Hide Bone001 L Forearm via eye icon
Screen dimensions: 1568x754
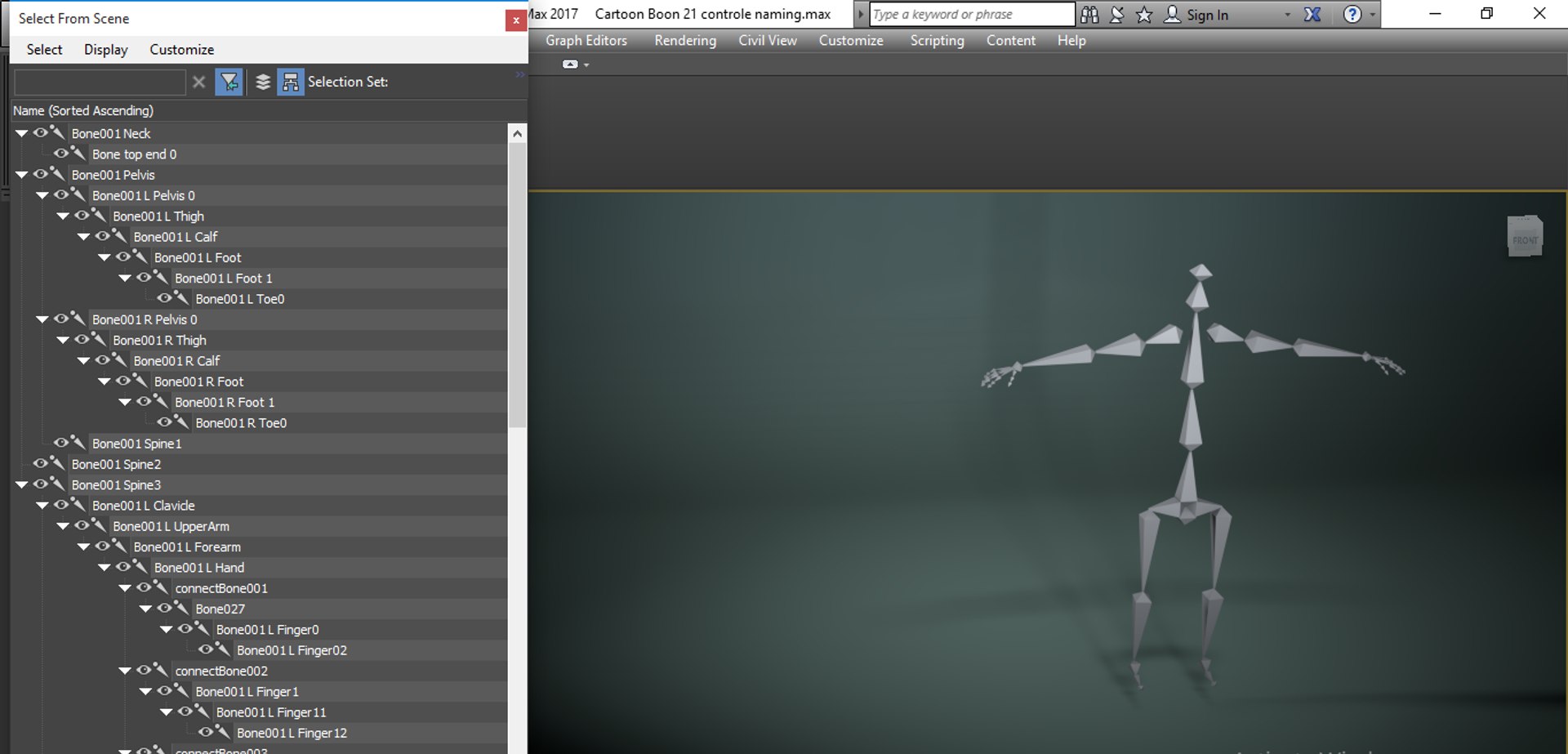(x=102, y=546)
